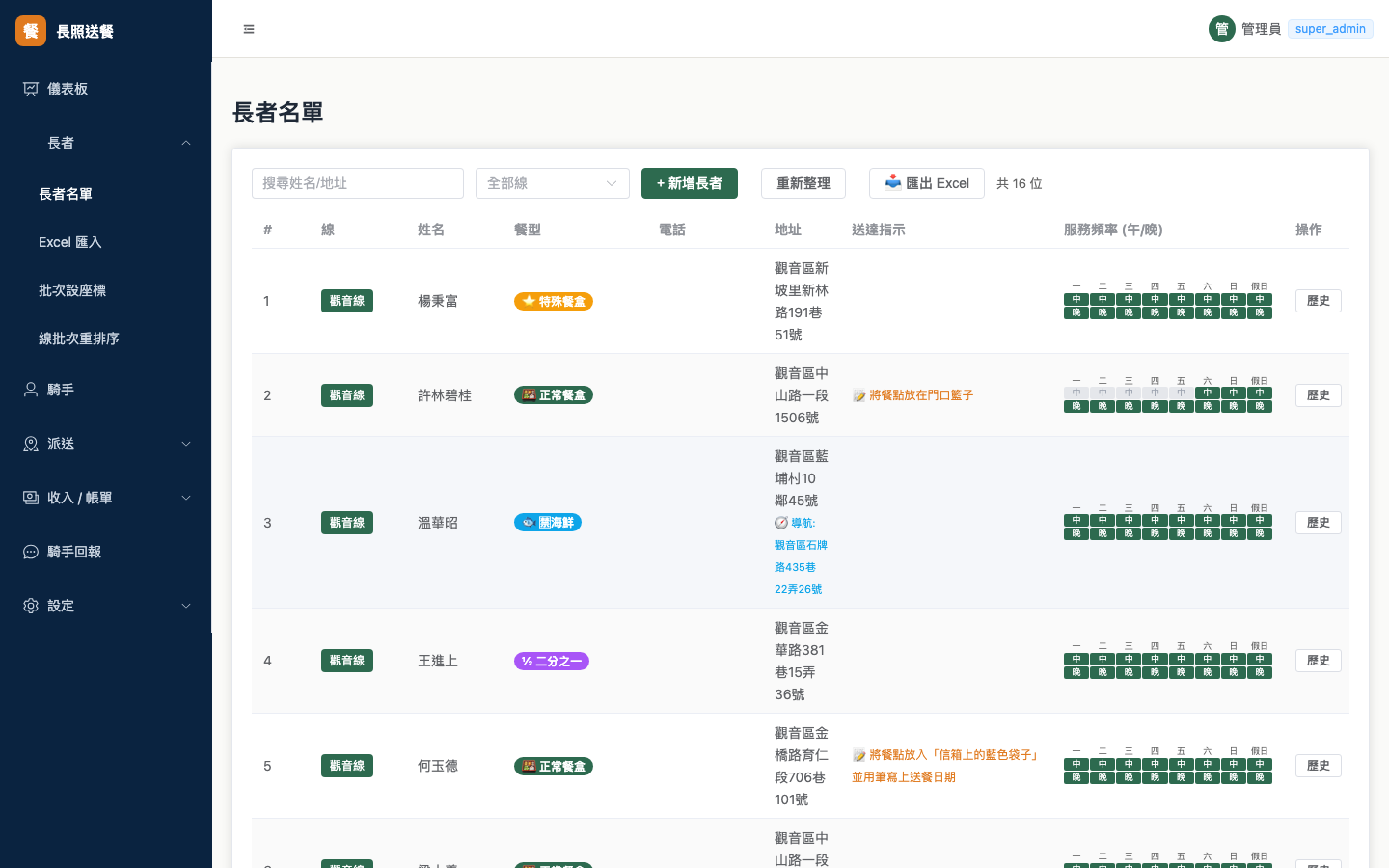Click the name 溫華昭
Image resolution: width=1389 pixels, height=868 pixels.
click(438, 523)
